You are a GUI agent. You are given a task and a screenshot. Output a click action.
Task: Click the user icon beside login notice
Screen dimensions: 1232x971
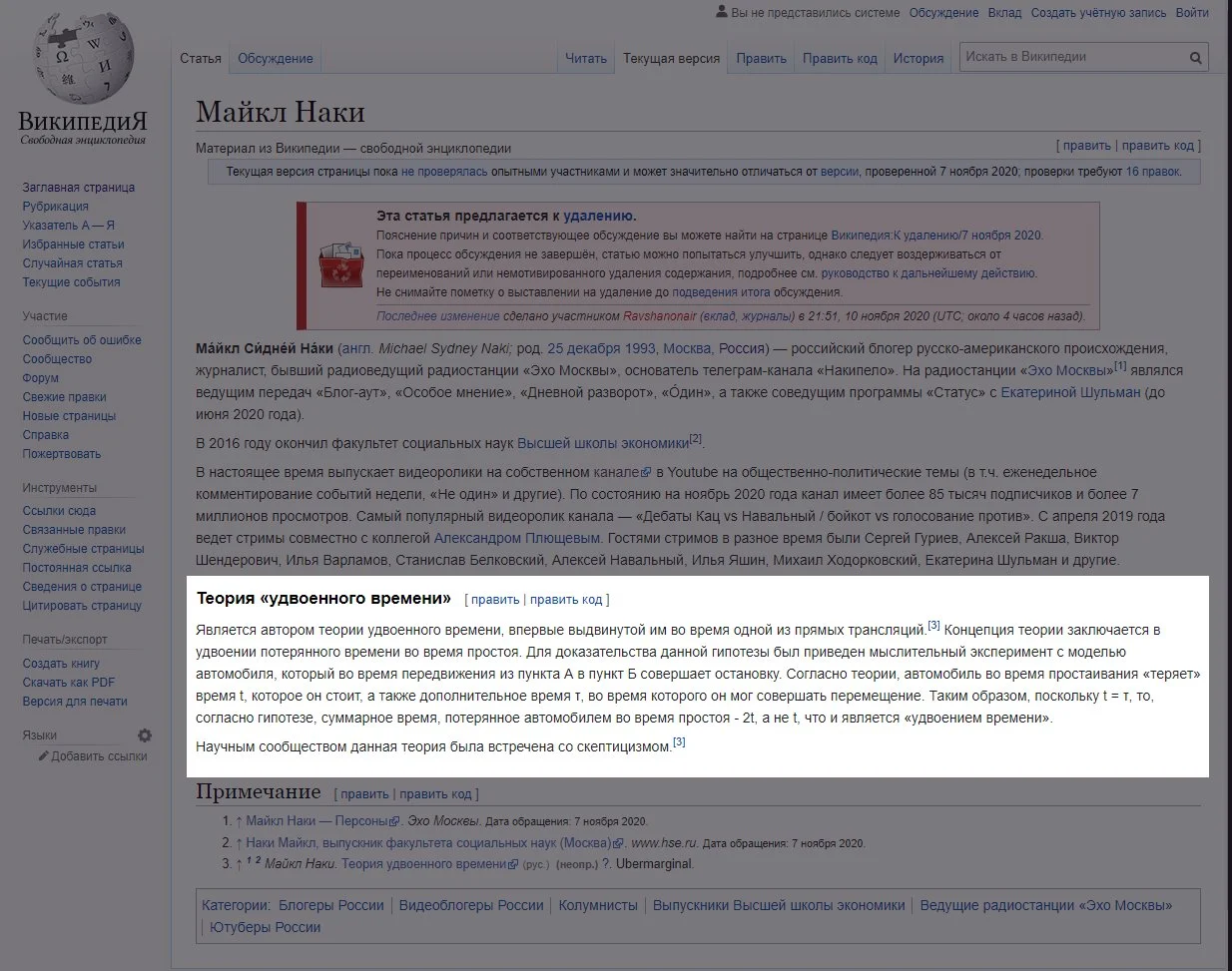point(722,12)
